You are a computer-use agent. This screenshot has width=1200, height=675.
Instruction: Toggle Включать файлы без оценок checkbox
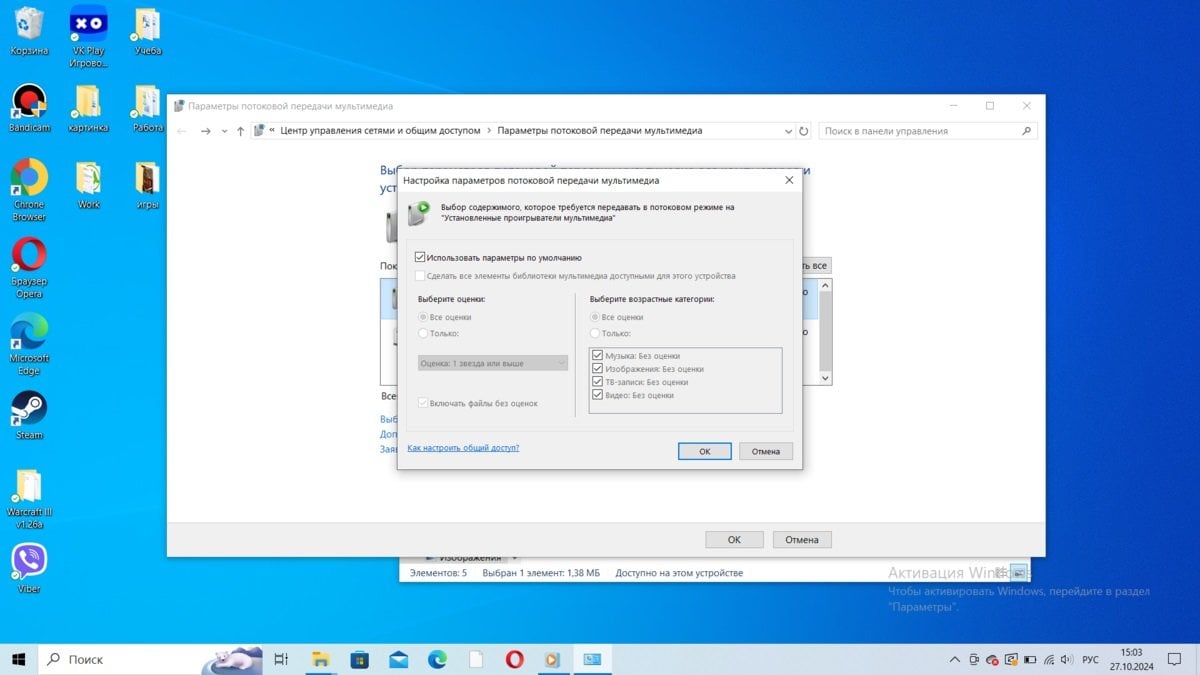[423, 403]
